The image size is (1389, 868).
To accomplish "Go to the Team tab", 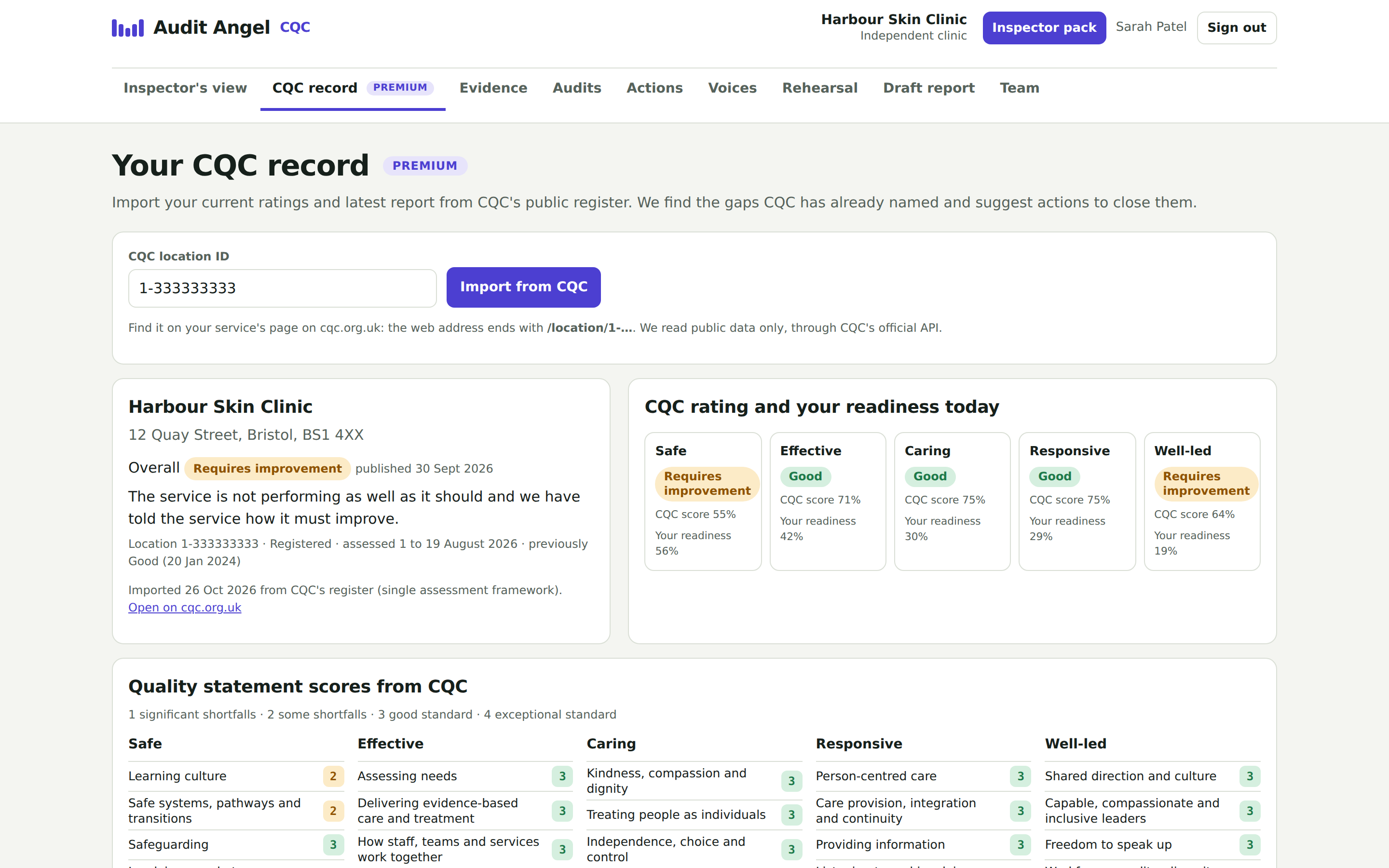I will click(1020, 88).
